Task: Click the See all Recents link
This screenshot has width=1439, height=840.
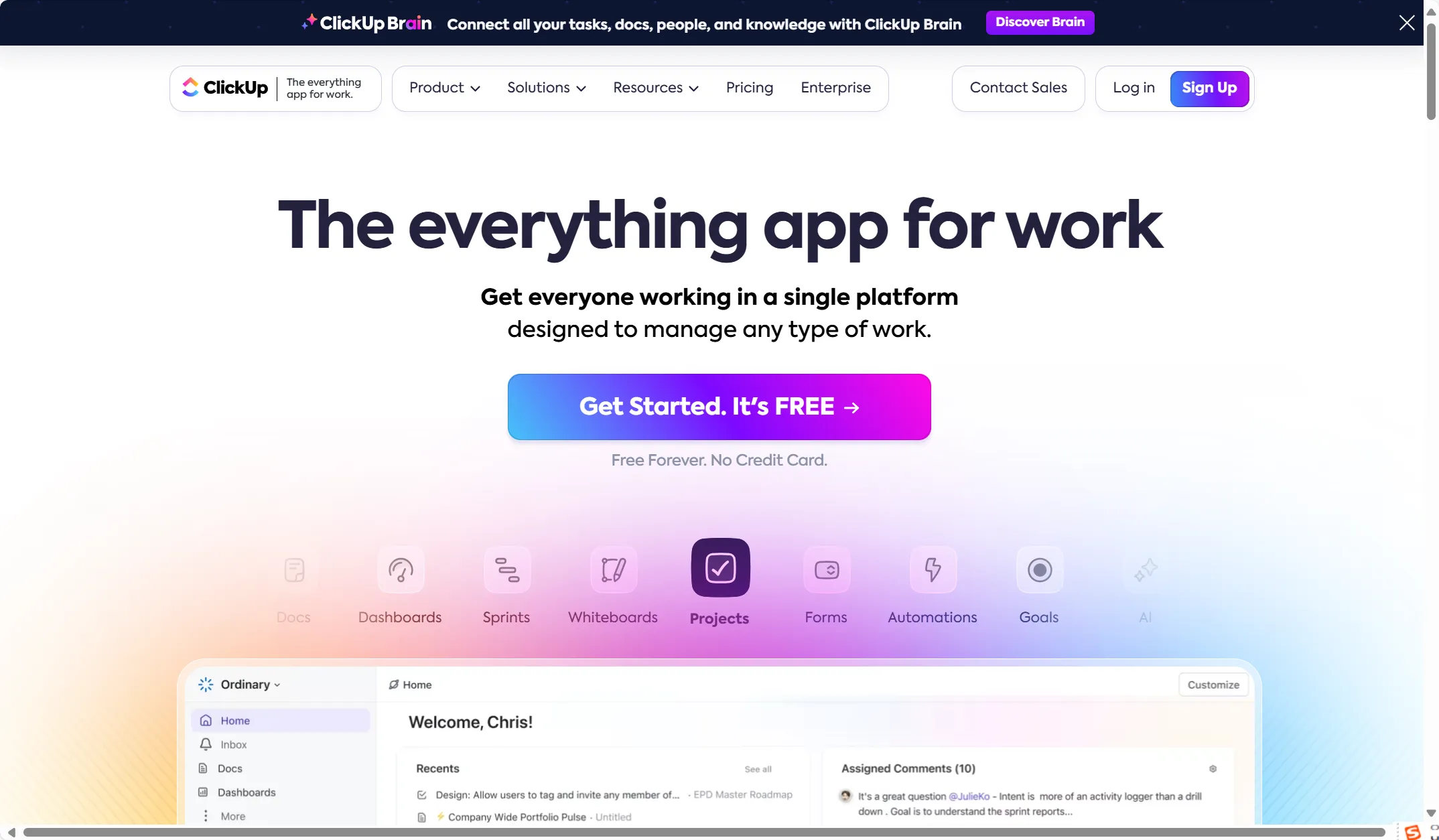Action: [x=758, y=769]
